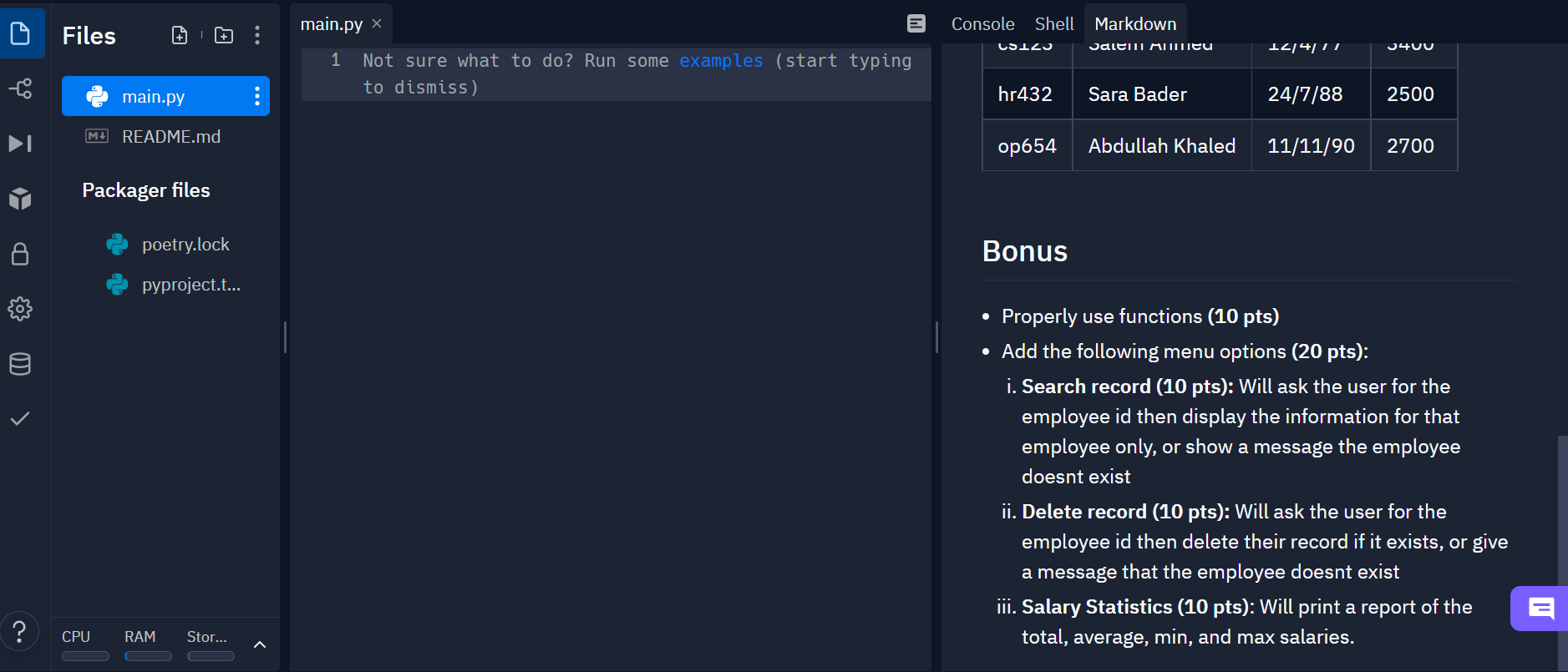1568x672 pixels.
Task: Create a new file with add-file icon
Action: pos(180,35)
